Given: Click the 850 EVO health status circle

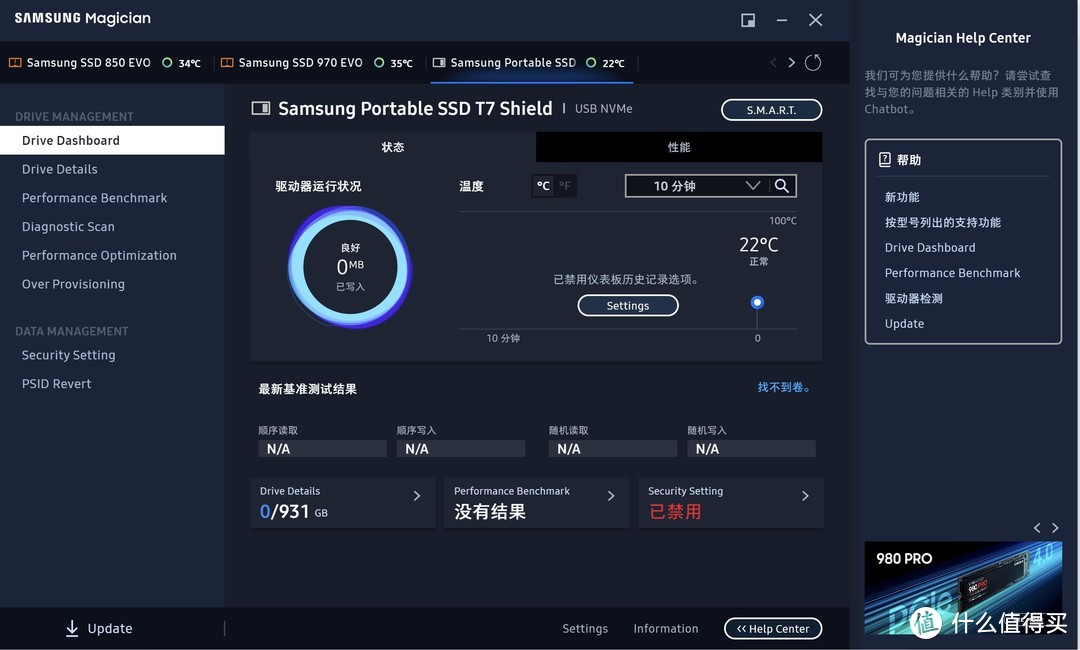Looking at the screenshot, I should coord(167,63).
